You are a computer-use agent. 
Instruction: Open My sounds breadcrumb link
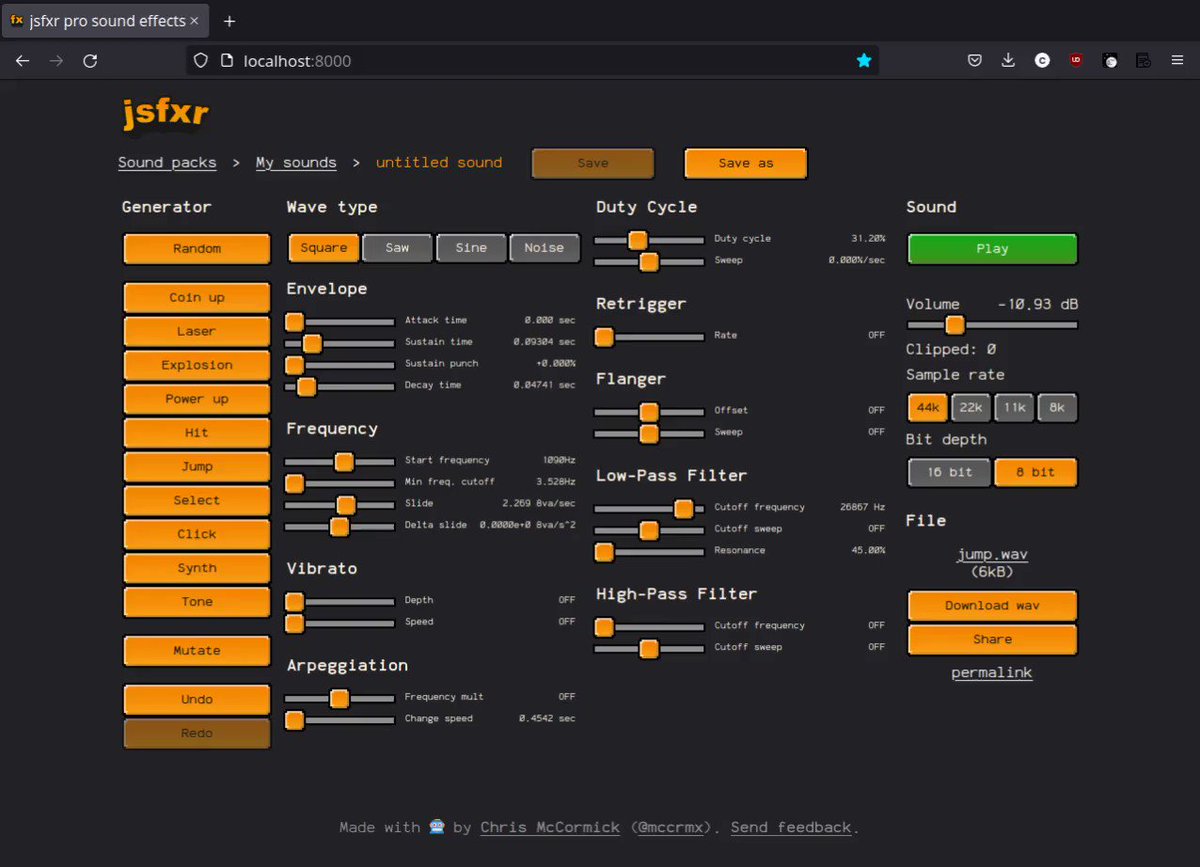[296, 163]
